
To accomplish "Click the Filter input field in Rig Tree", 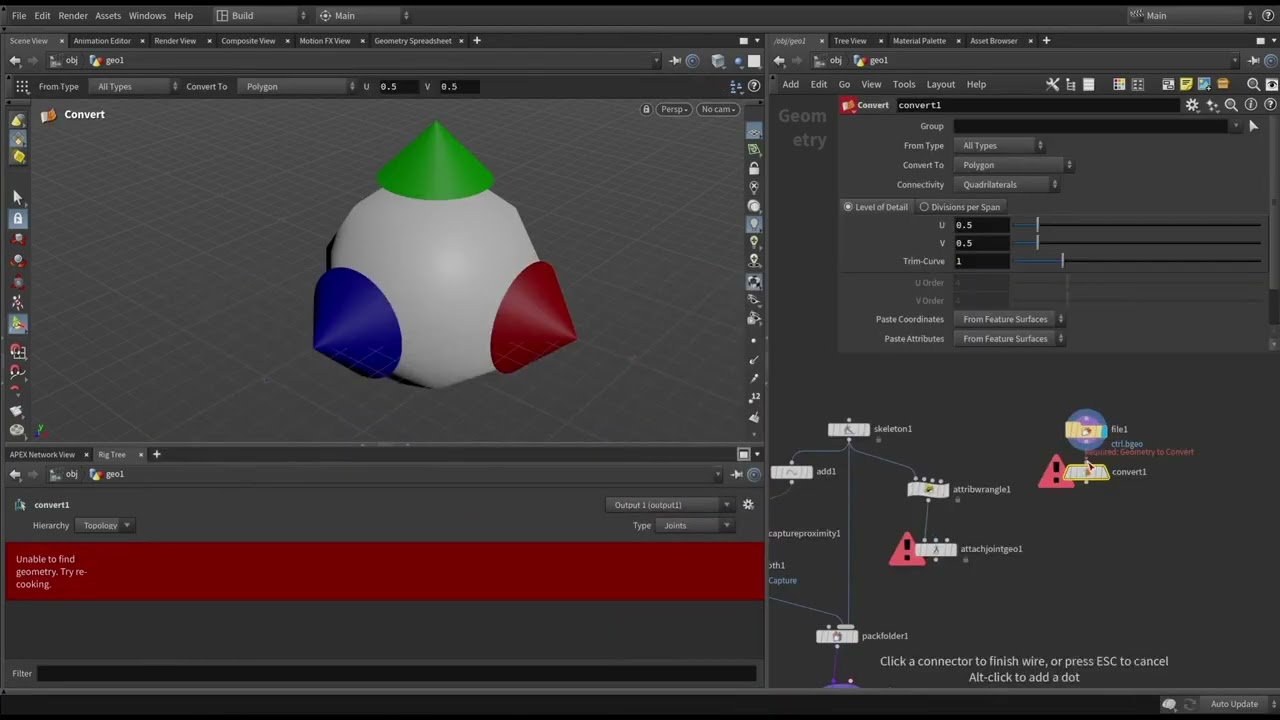I will pyautogui.click(x=397, y=674).
